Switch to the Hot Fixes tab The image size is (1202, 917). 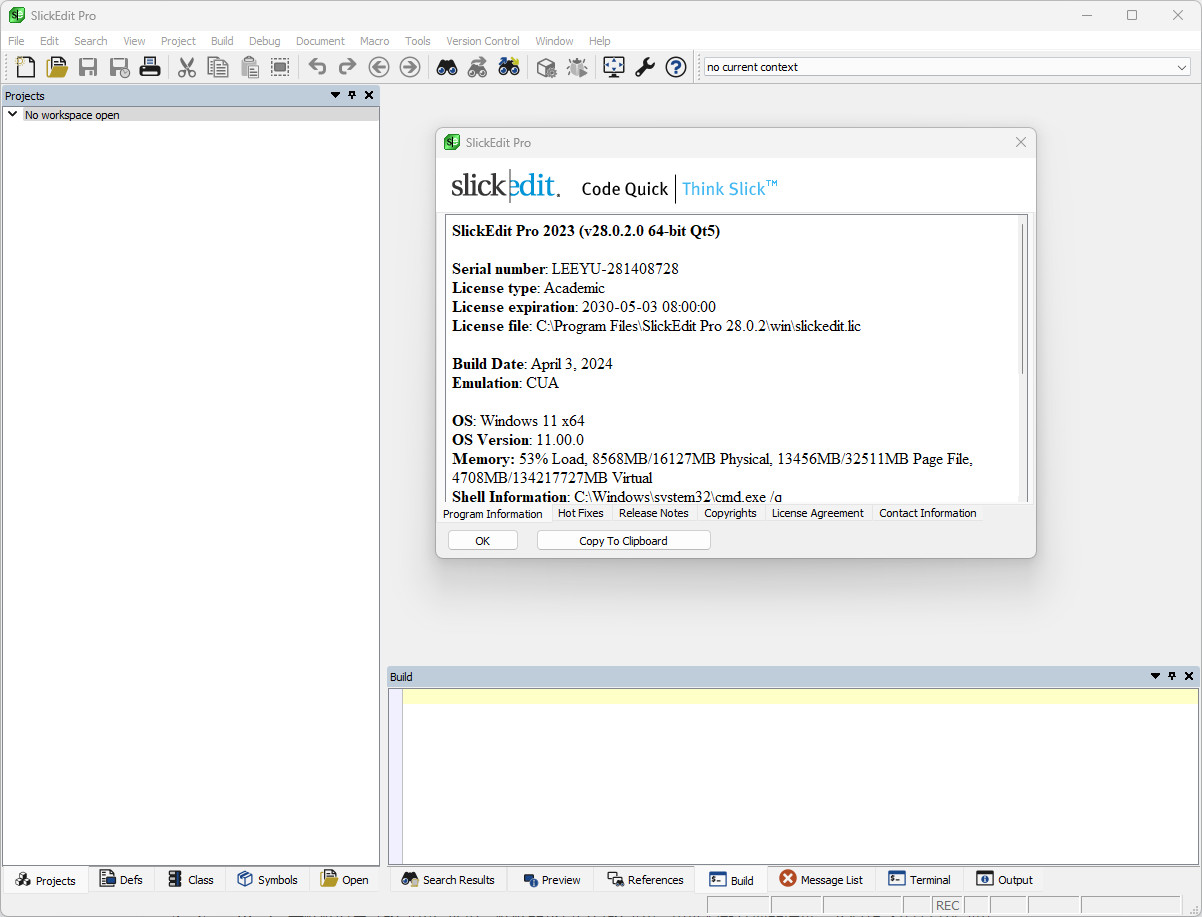(x=581, y=513)
